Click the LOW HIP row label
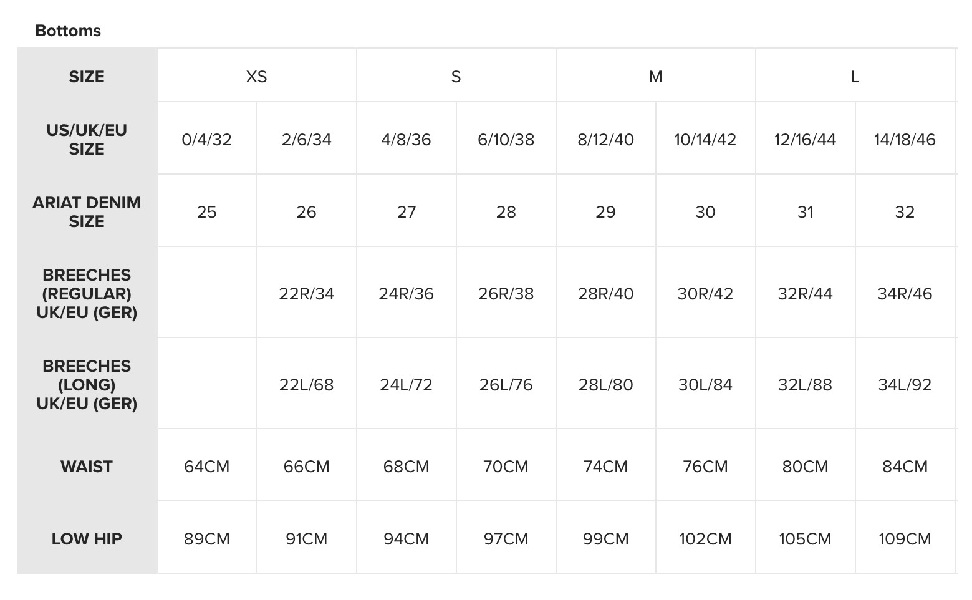The height and width of the screenshot is (600, 972). [87, 539]
